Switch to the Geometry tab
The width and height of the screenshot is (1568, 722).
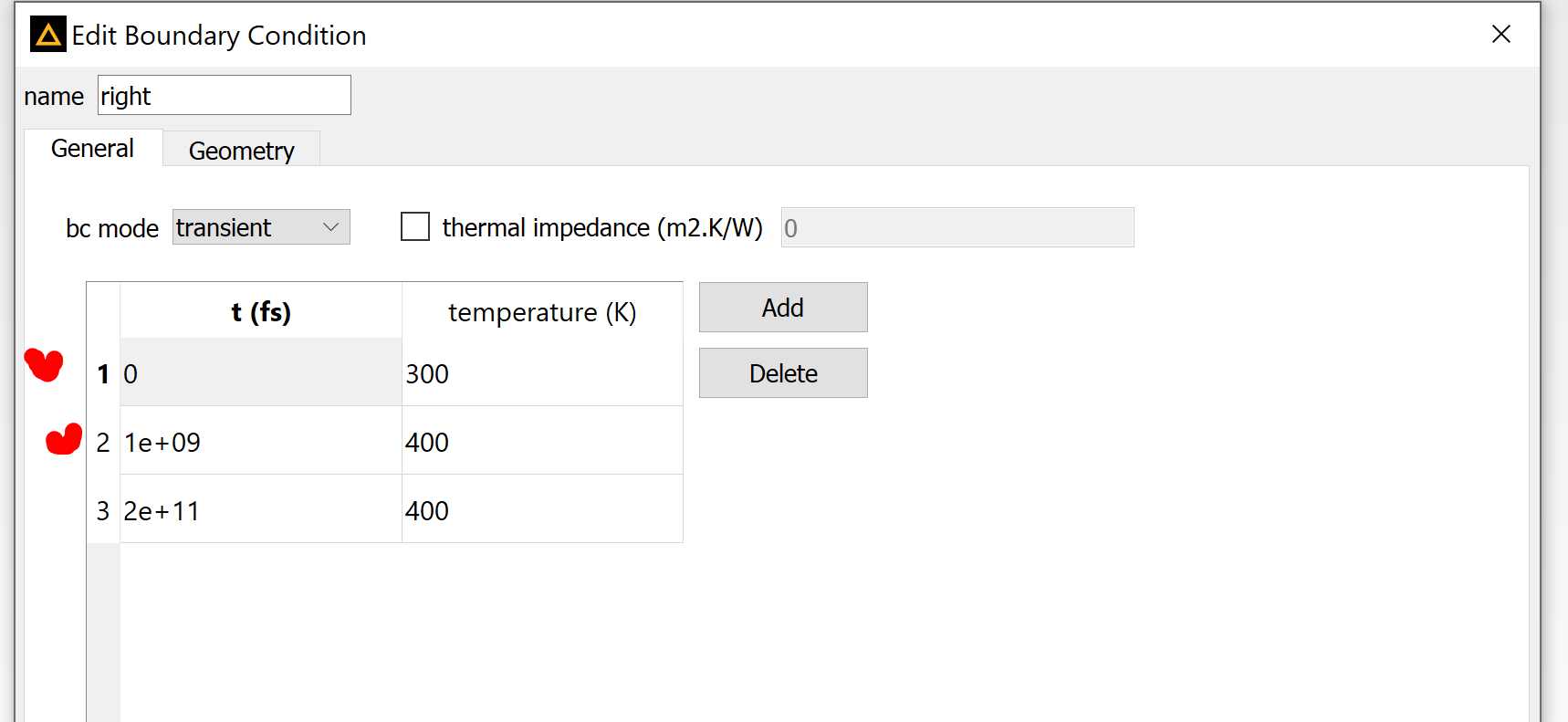[x=242, y=150]
